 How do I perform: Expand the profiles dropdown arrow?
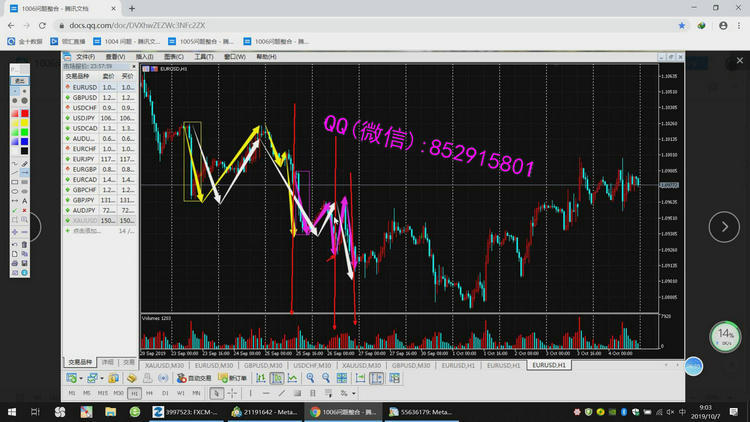pyautogui.click(x=103, y=379)
